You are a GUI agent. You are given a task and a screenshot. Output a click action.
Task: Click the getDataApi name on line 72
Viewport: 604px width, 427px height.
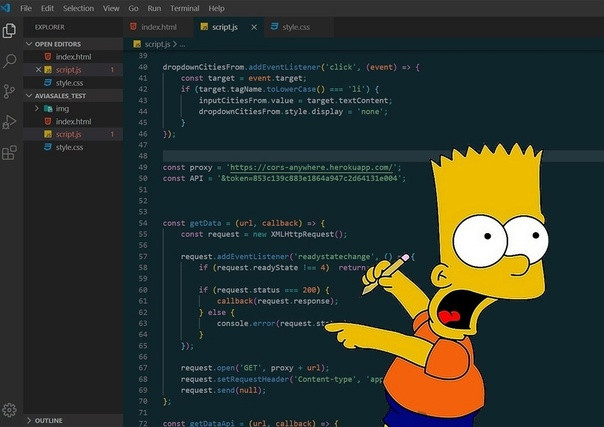pyautogui.click(x=212, y=423)
